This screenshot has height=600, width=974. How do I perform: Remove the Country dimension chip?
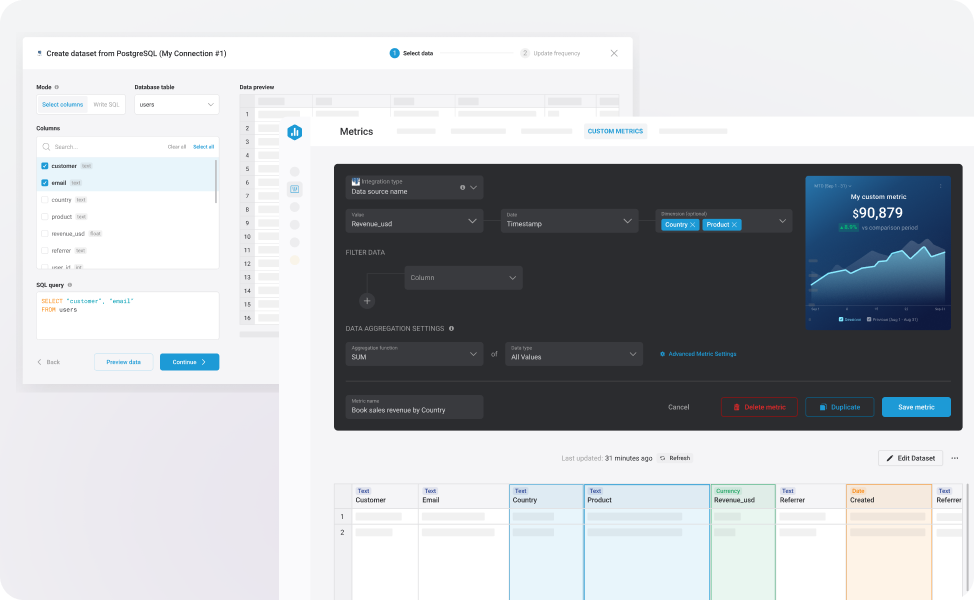click(x=692, y=226)
